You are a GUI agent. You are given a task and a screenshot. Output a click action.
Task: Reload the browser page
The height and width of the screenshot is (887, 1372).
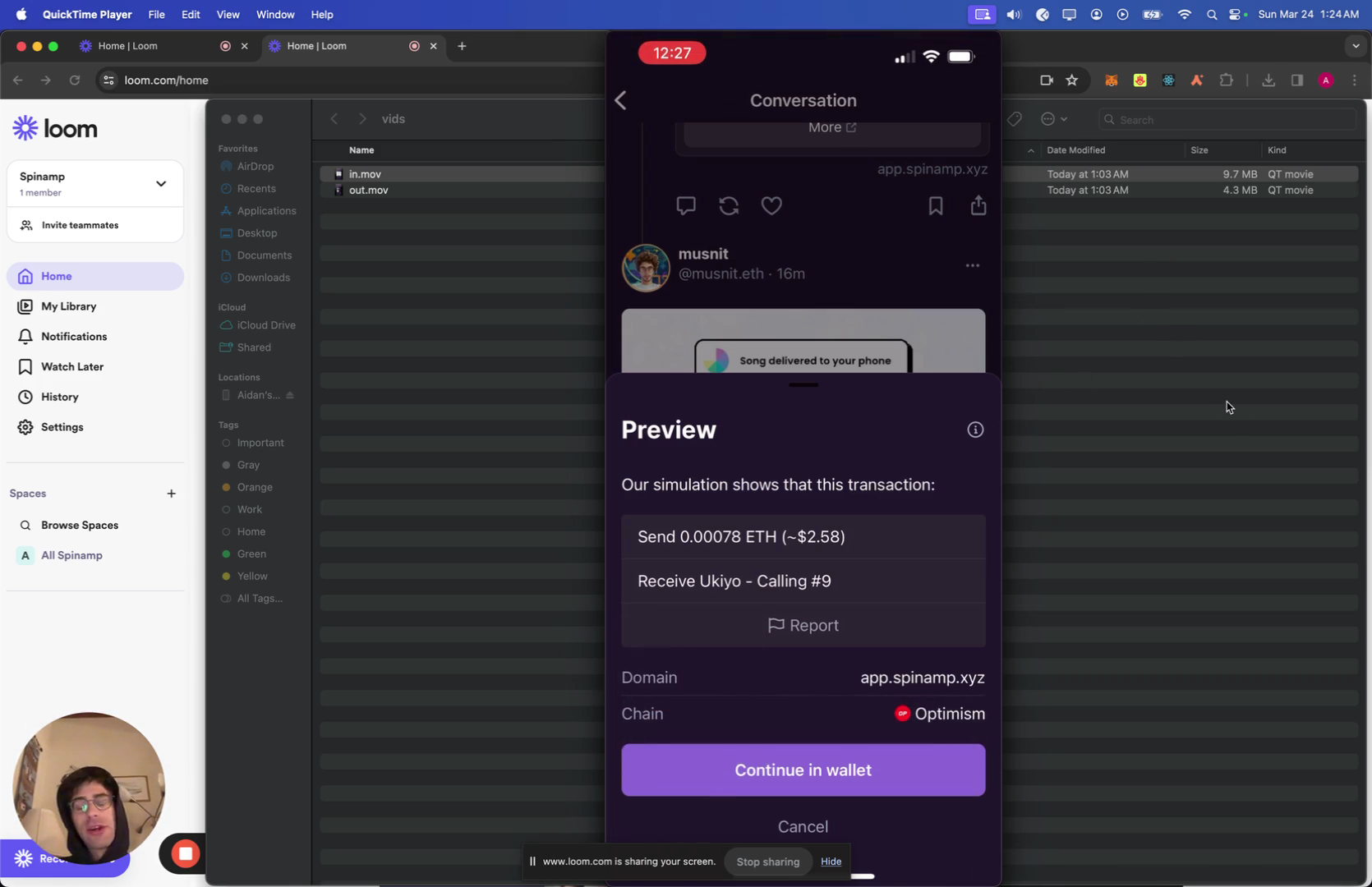pos(75,80)
